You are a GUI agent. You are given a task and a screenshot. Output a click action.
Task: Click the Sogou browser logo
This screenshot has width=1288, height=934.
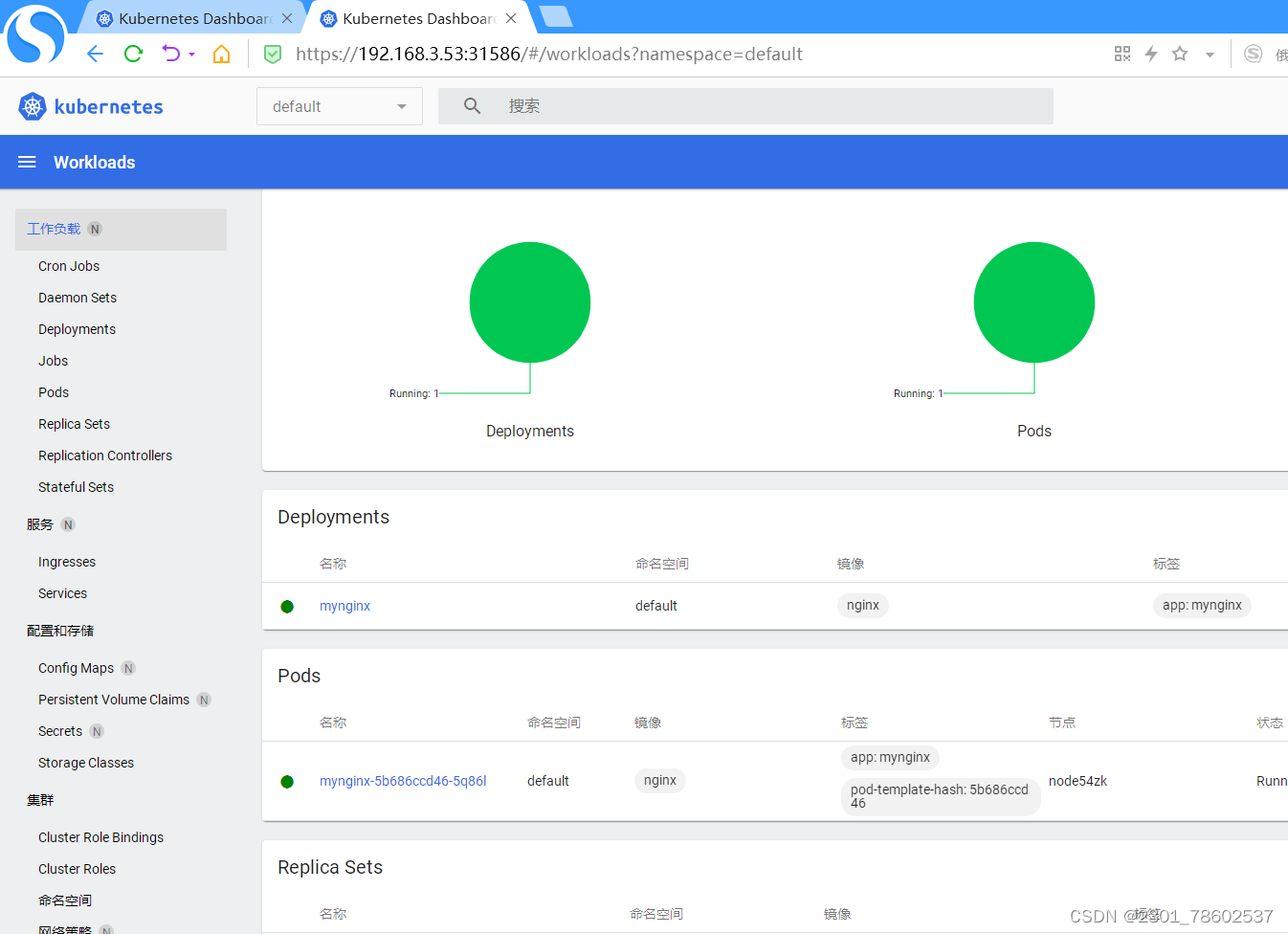pos(35,35)
